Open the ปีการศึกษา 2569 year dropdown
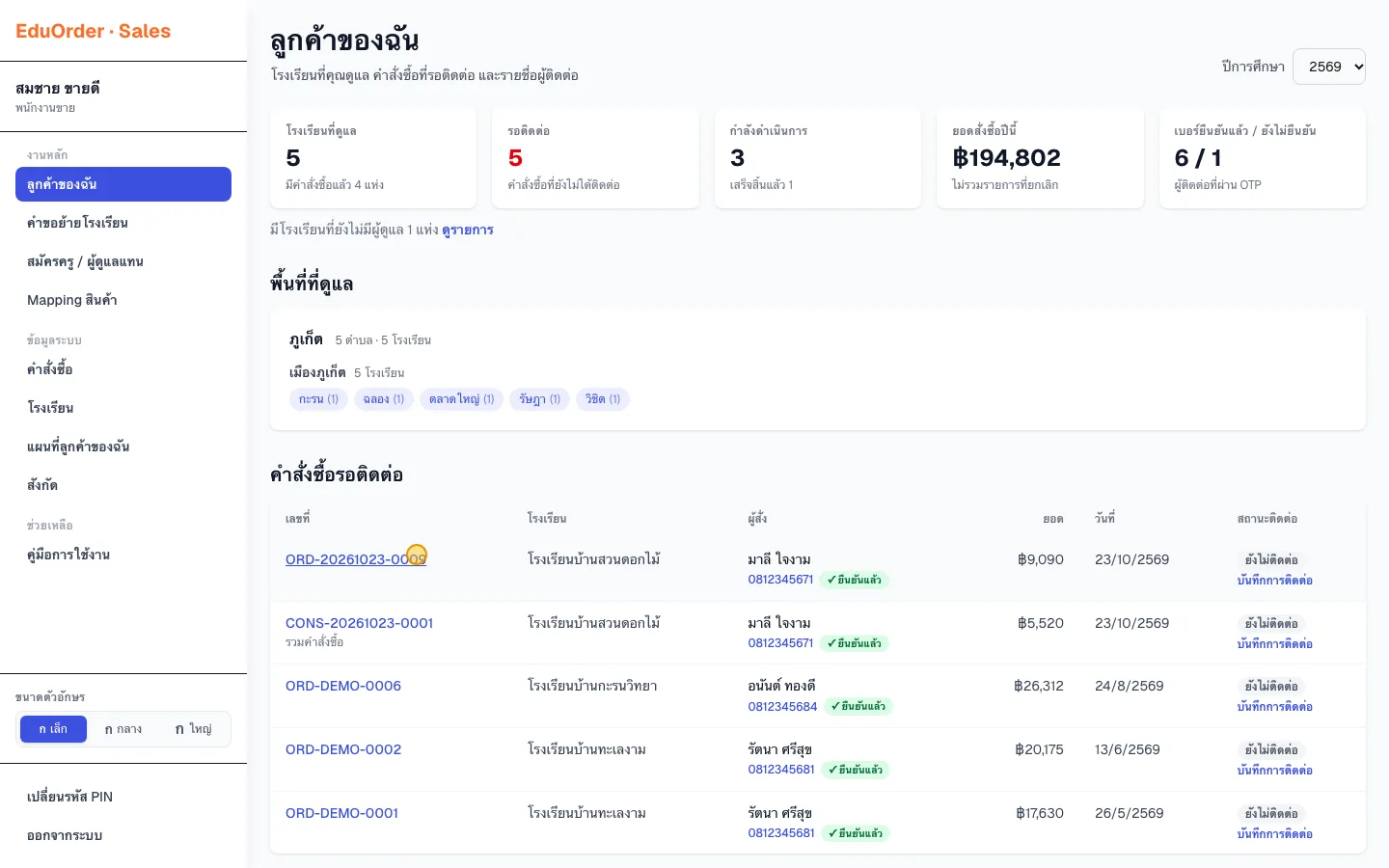The image size is (1389, 868). [1328, 67]
